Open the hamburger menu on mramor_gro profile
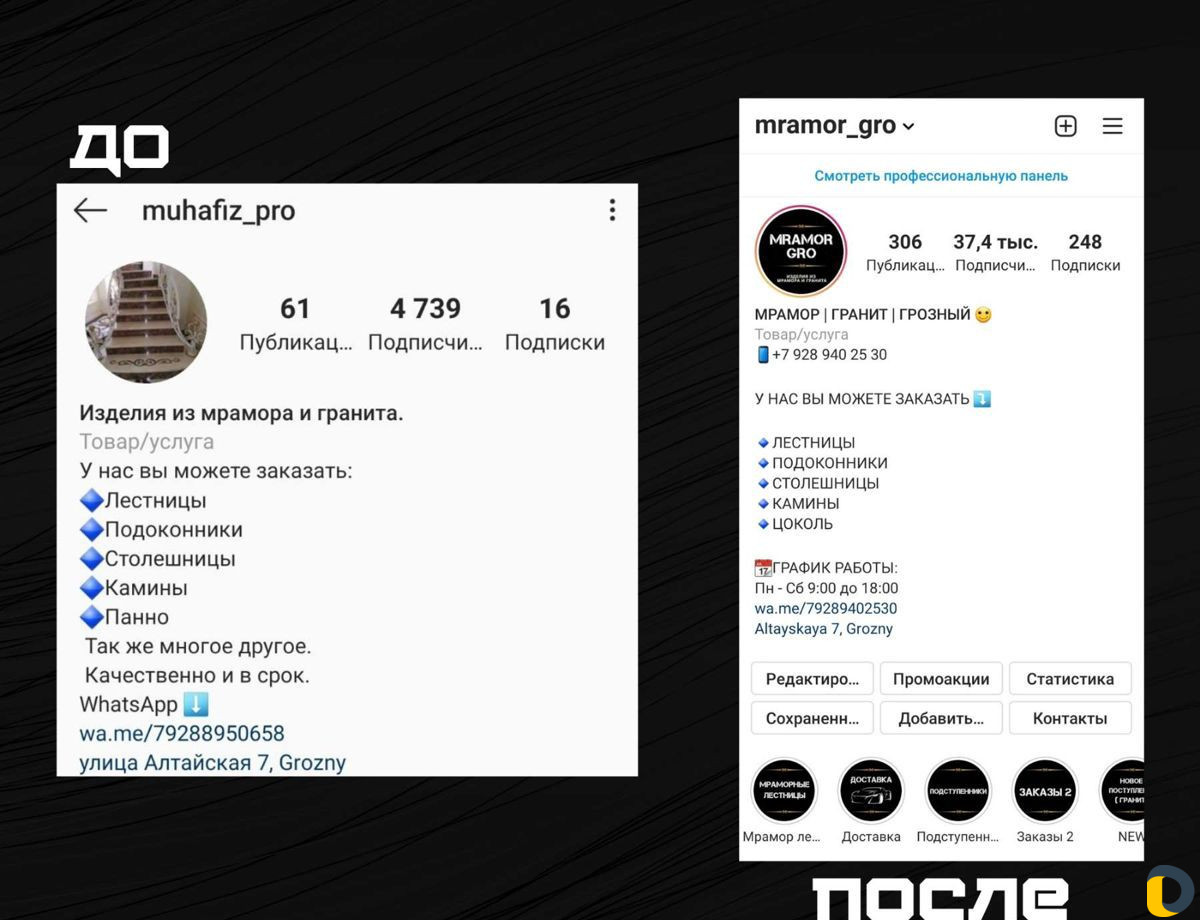 tap(1113, 126)
